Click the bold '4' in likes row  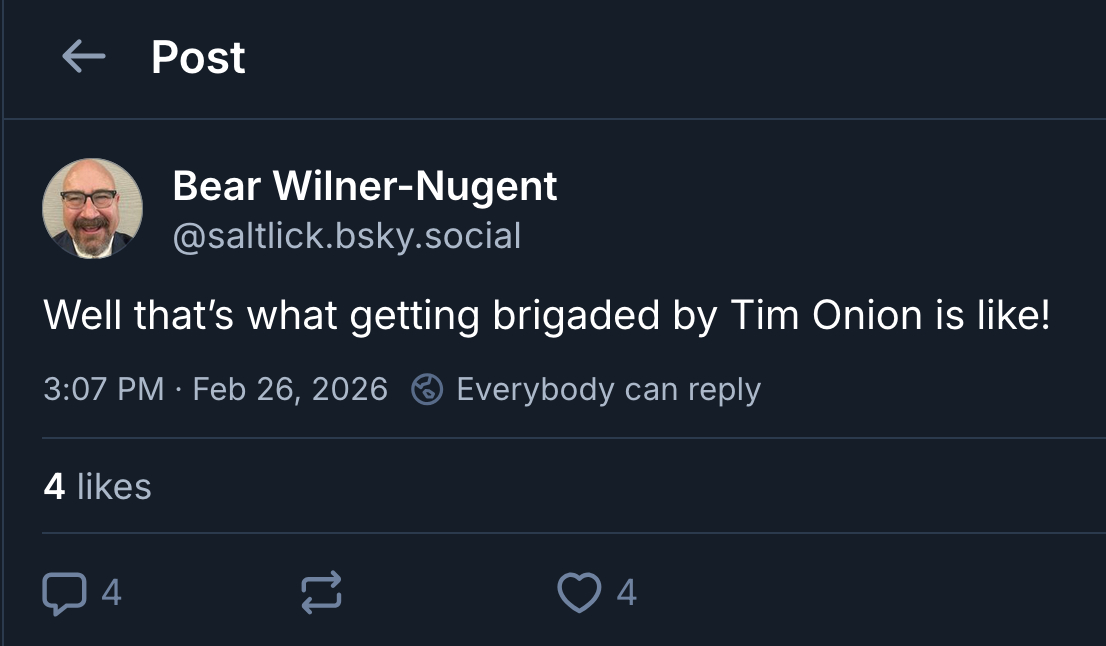55,486
